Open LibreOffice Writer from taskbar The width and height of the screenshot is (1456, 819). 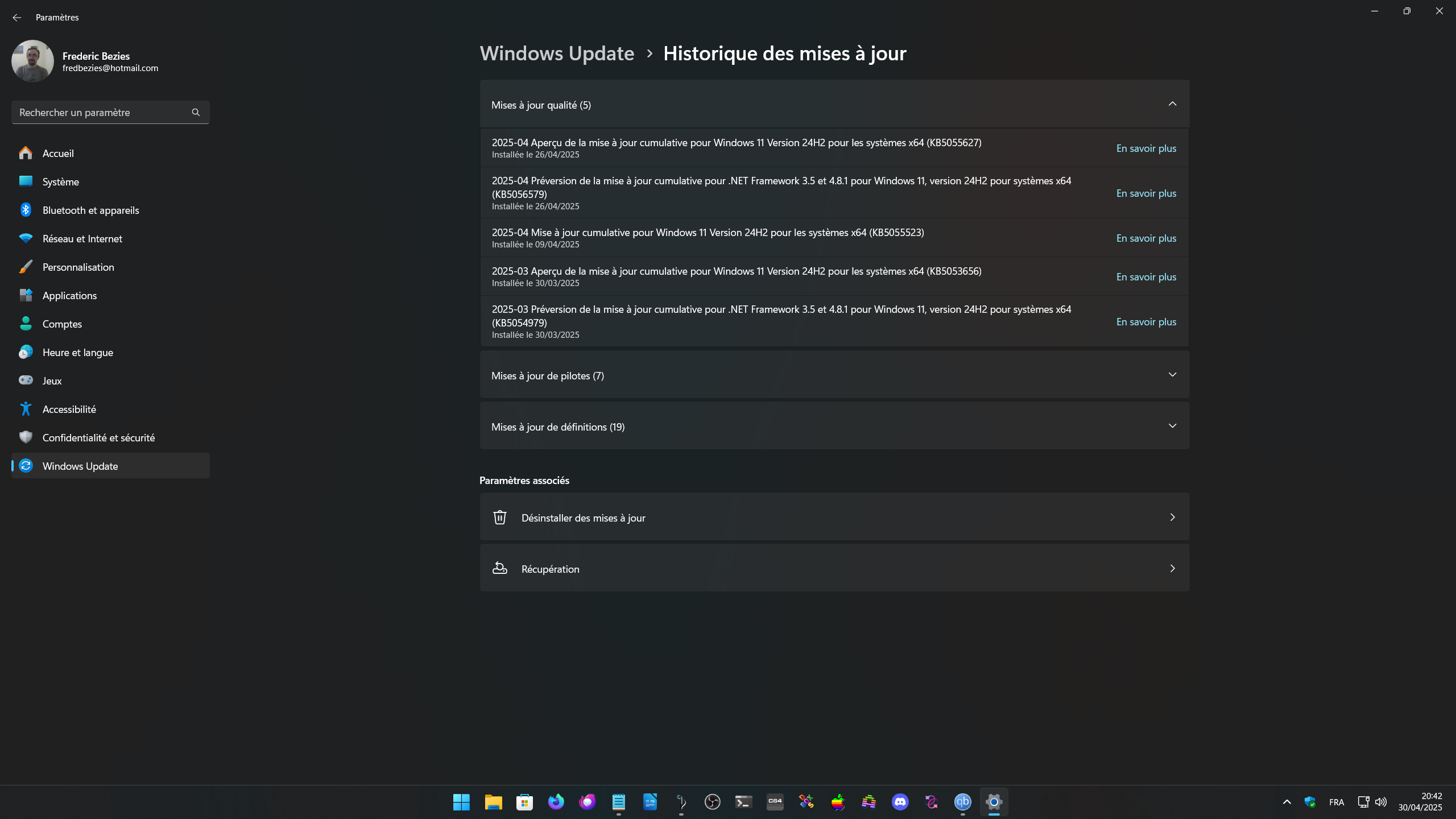coord(650,802)
